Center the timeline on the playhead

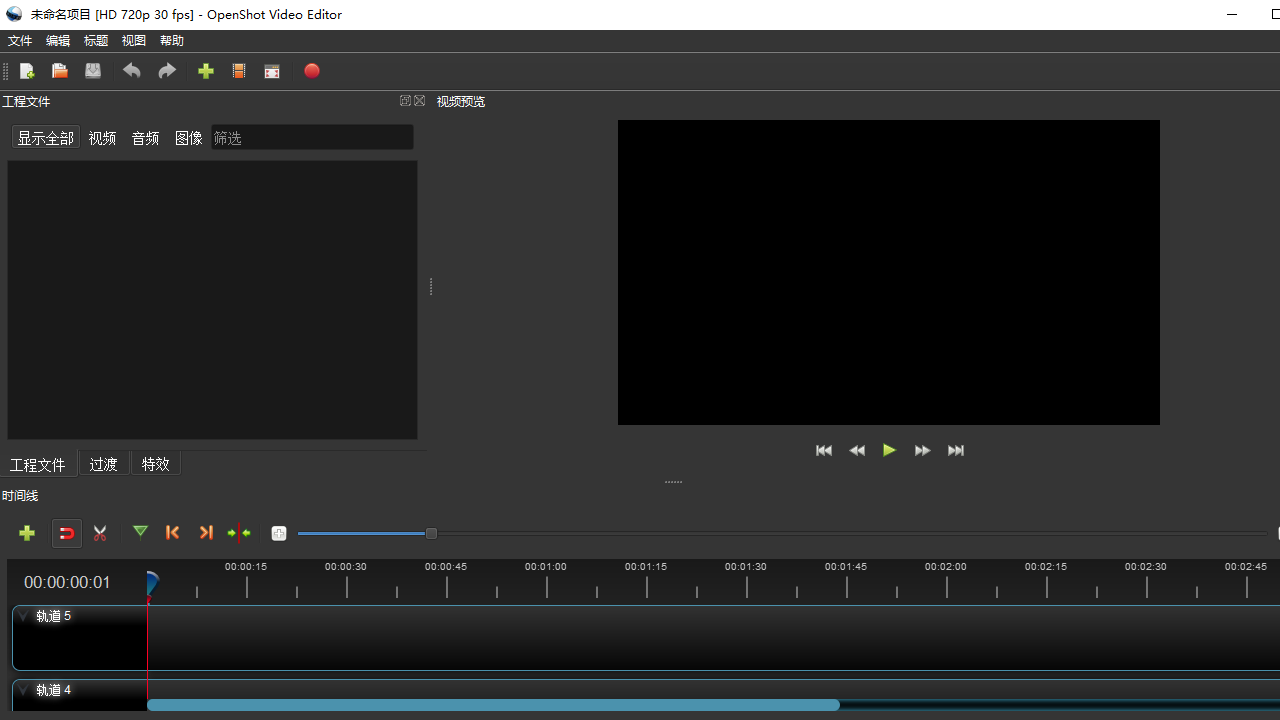point(239,533)
